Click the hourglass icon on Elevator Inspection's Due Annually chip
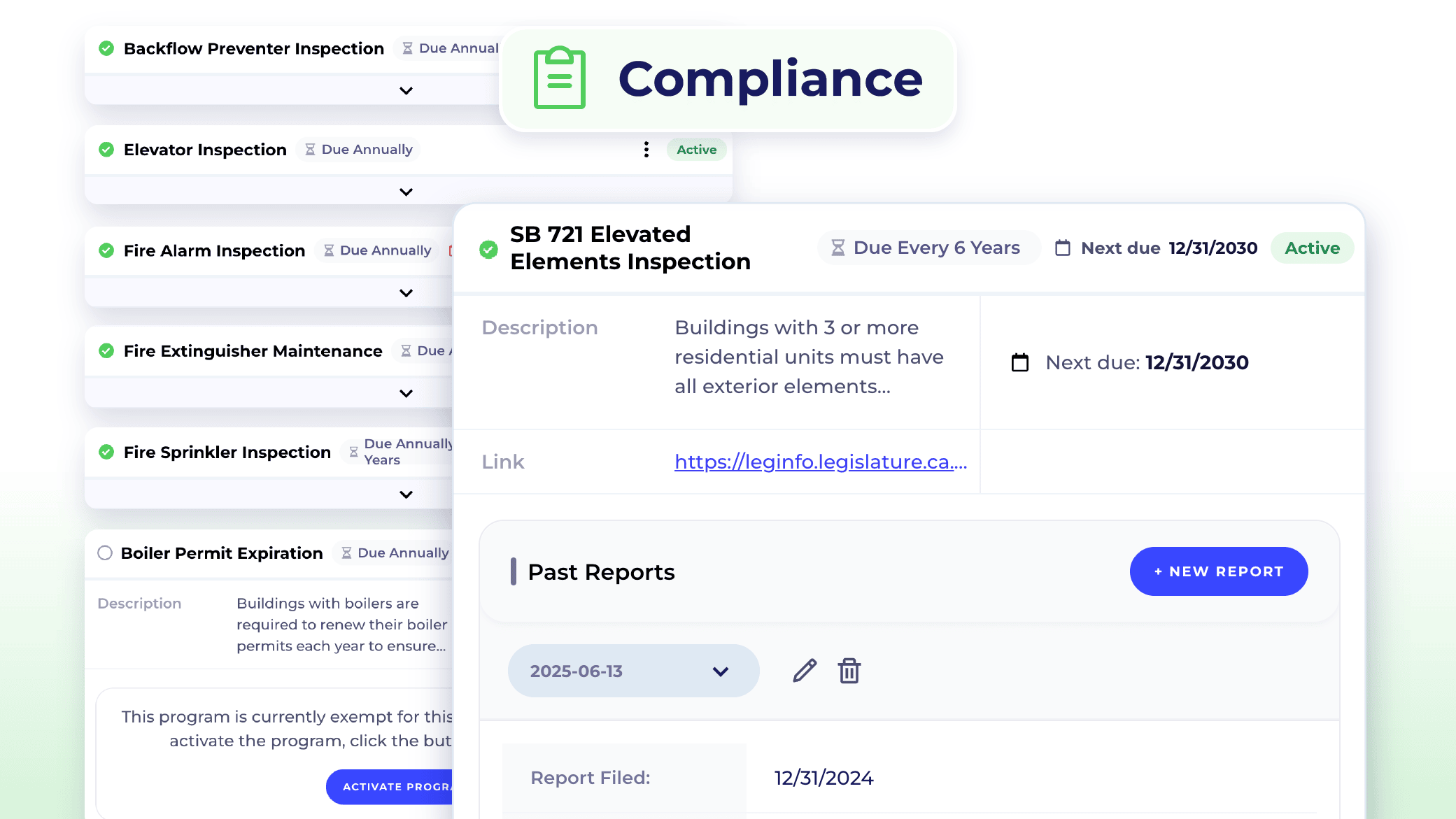This screenshot has width=1456, height=819. click(310, 149)
